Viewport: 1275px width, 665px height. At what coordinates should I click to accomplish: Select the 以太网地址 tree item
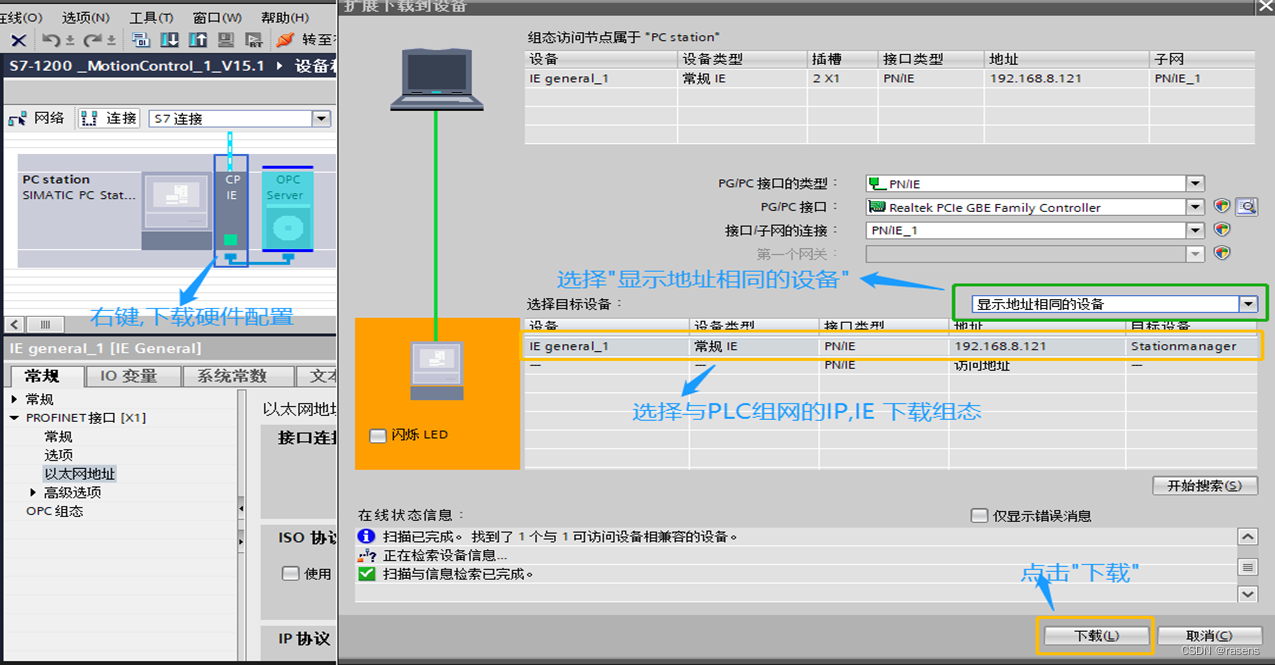(x=80, y=474)
